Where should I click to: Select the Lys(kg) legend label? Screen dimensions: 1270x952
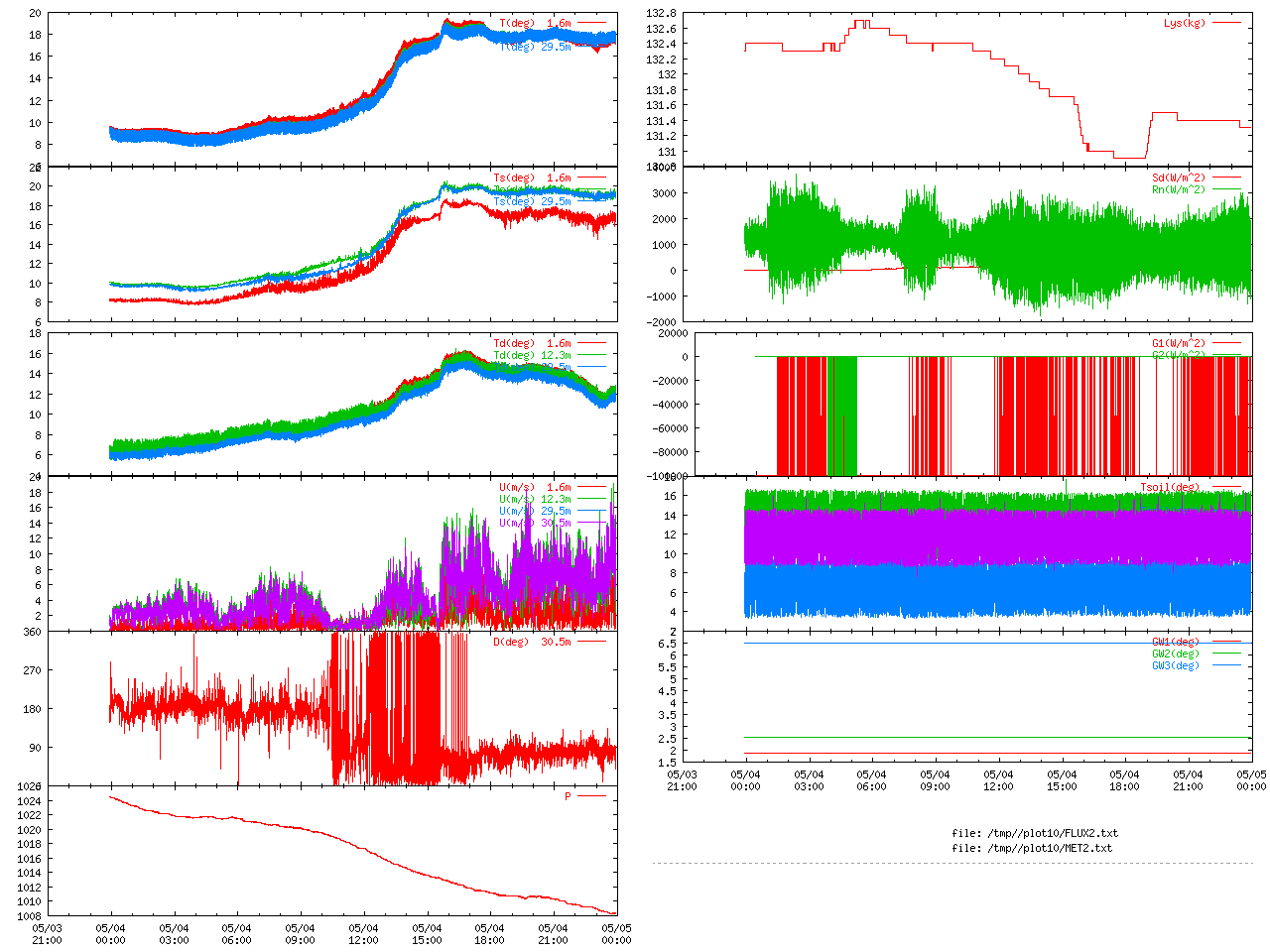coord(1184,23)
